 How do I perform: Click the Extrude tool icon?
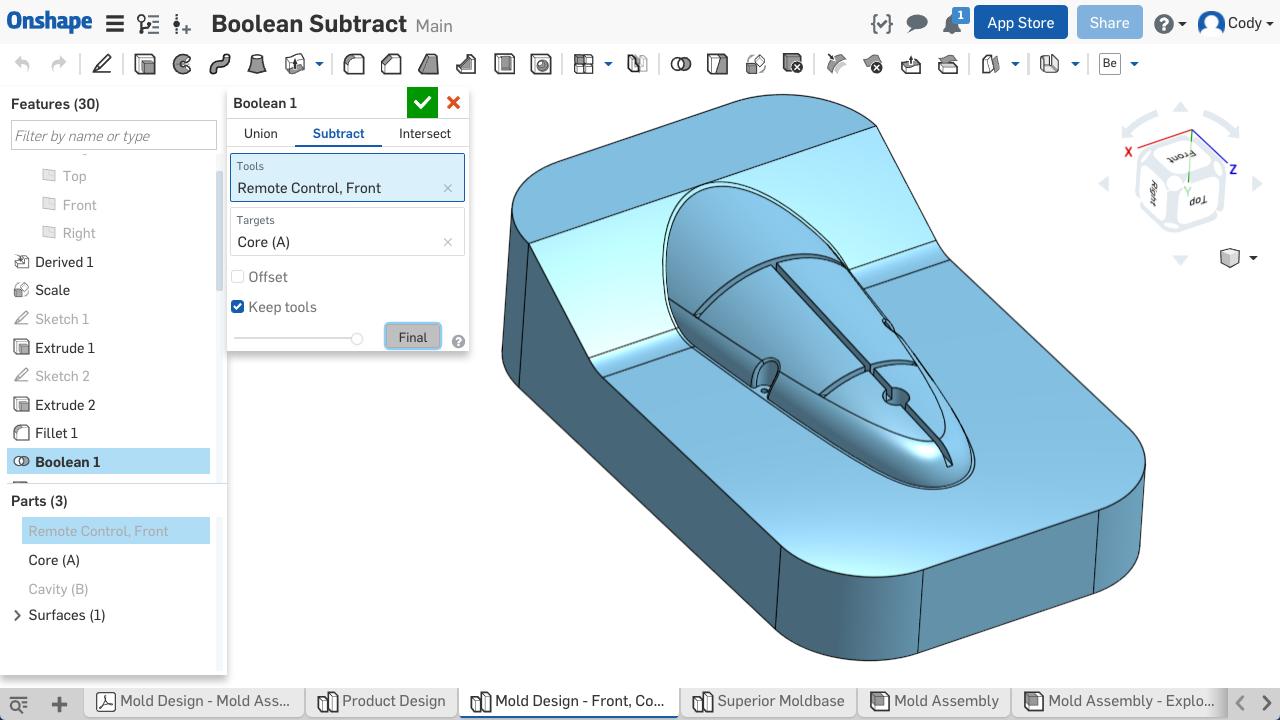click(145, 64)
